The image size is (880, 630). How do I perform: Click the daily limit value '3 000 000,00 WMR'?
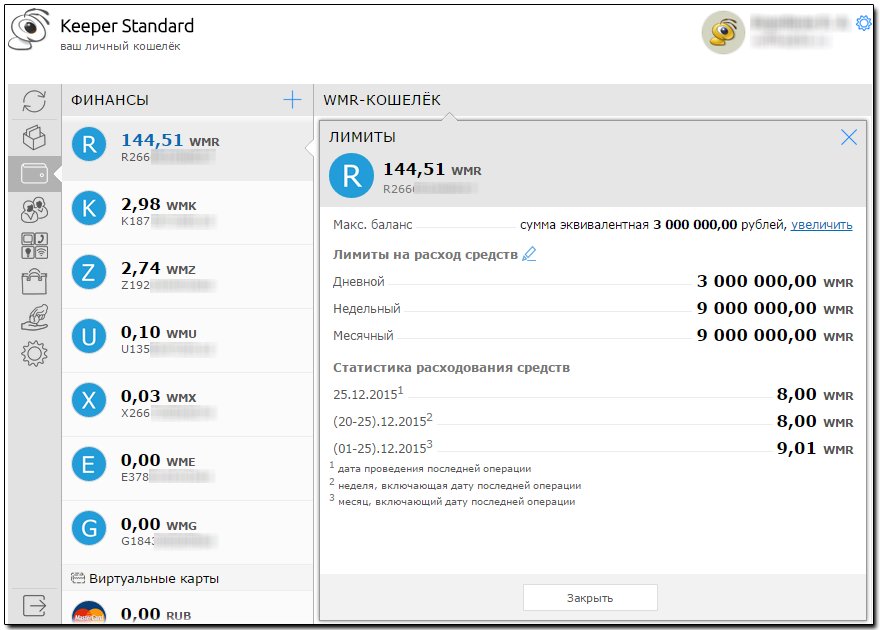click(x=775, y=281)
